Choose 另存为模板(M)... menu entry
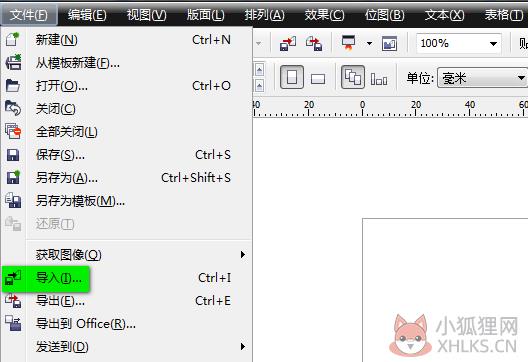Screen dimensions: 528x362 [127, 201]
